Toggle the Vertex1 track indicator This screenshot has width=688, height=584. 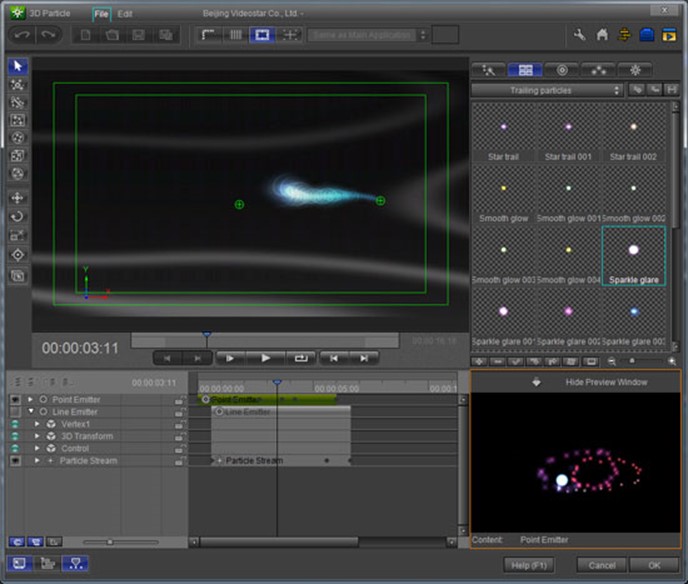pyautogui.click(x=15, y=424)
